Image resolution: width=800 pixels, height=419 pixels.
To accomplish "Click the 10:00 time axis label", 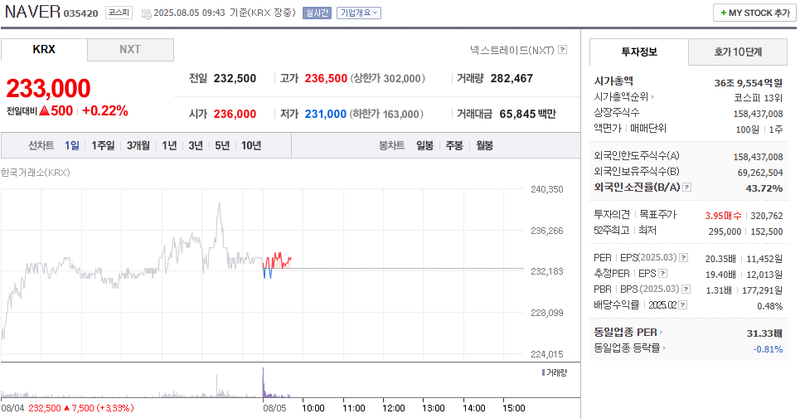I will [x=313, y=408].
